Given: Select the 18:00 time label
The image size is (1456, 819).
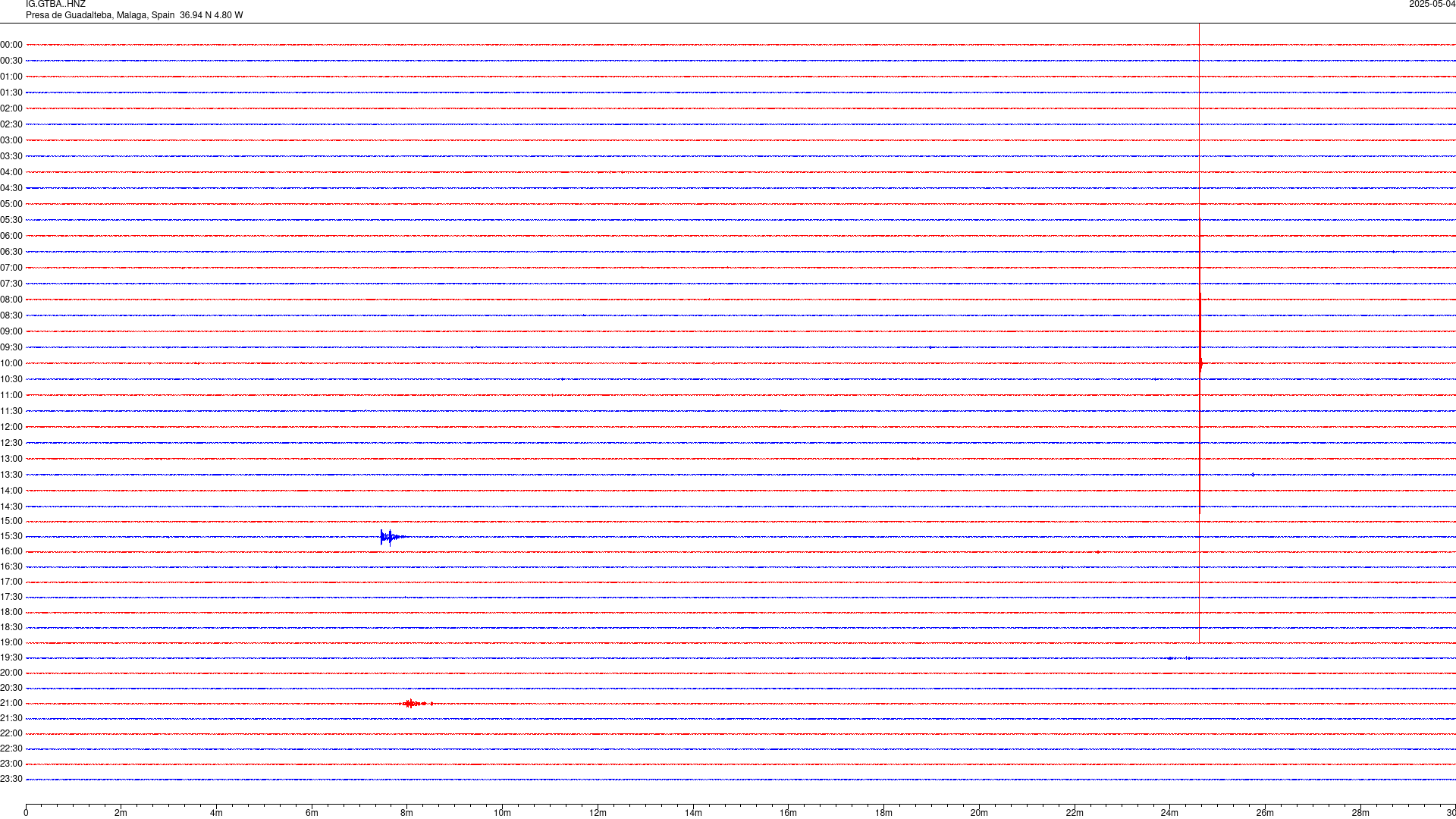Looking at the screenshot, I should pos(11,612).
